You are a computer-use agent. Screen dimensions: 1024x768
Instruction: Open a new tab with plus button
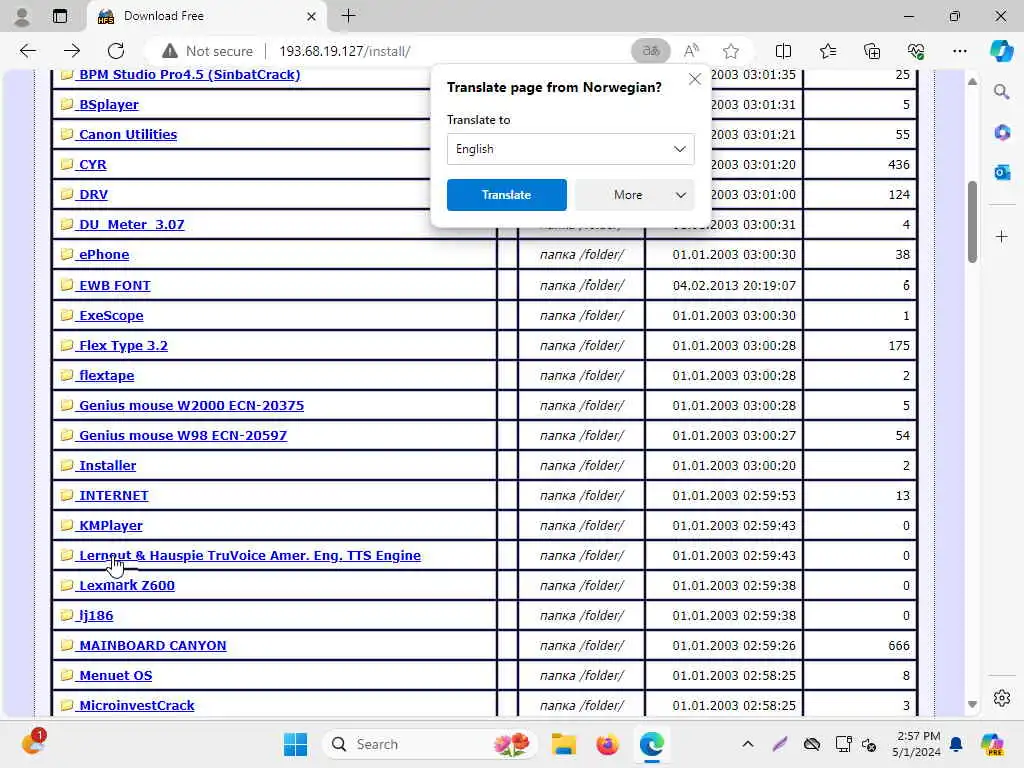pos(348,16)
